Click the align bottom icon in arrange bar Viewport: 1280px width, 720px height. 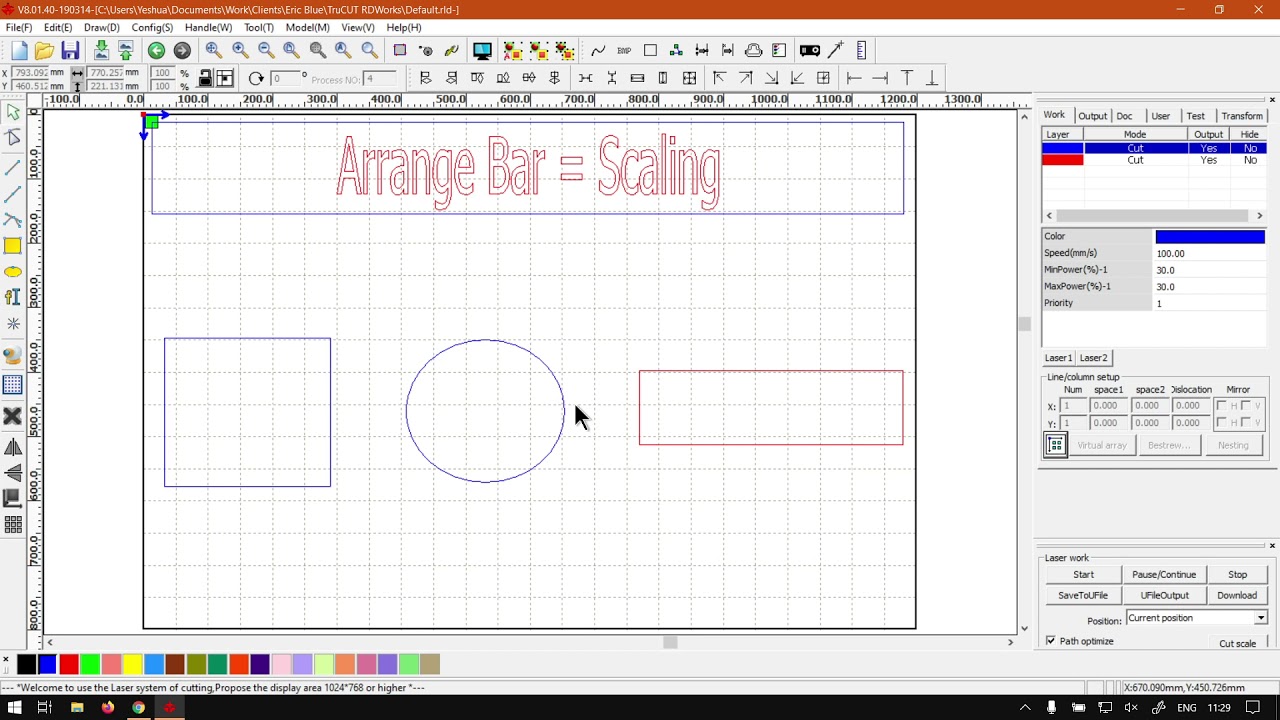[503, 78]
